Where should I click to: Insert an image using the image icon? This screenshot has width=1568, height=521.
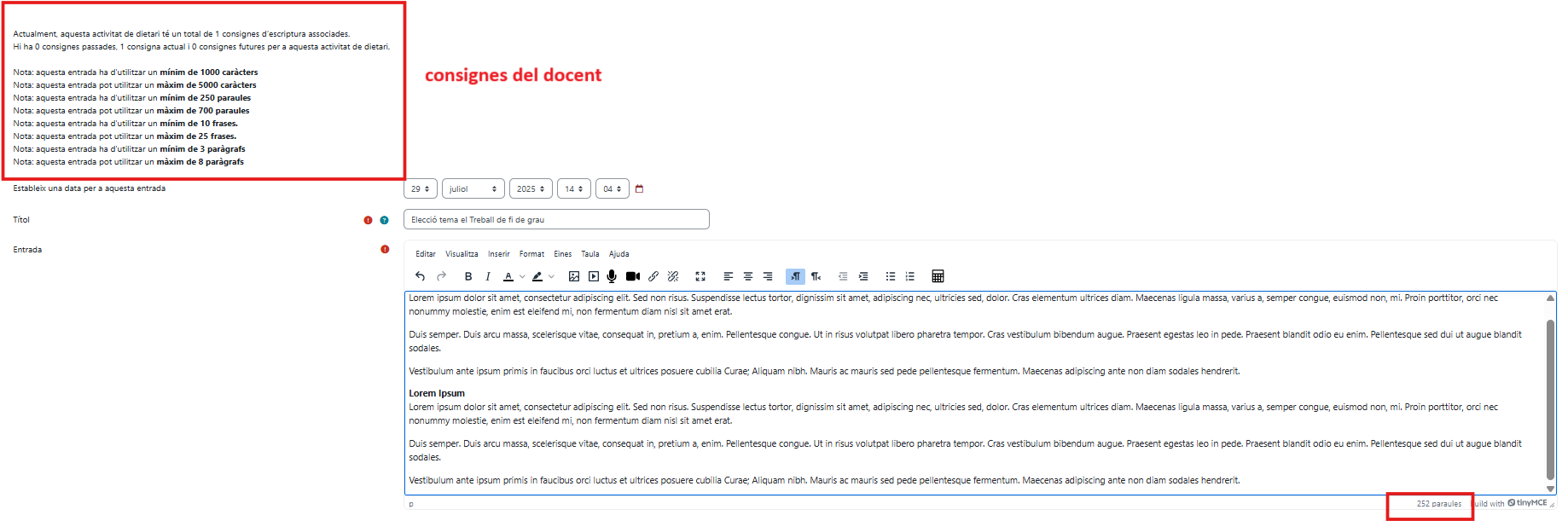(x=574, y=276)
